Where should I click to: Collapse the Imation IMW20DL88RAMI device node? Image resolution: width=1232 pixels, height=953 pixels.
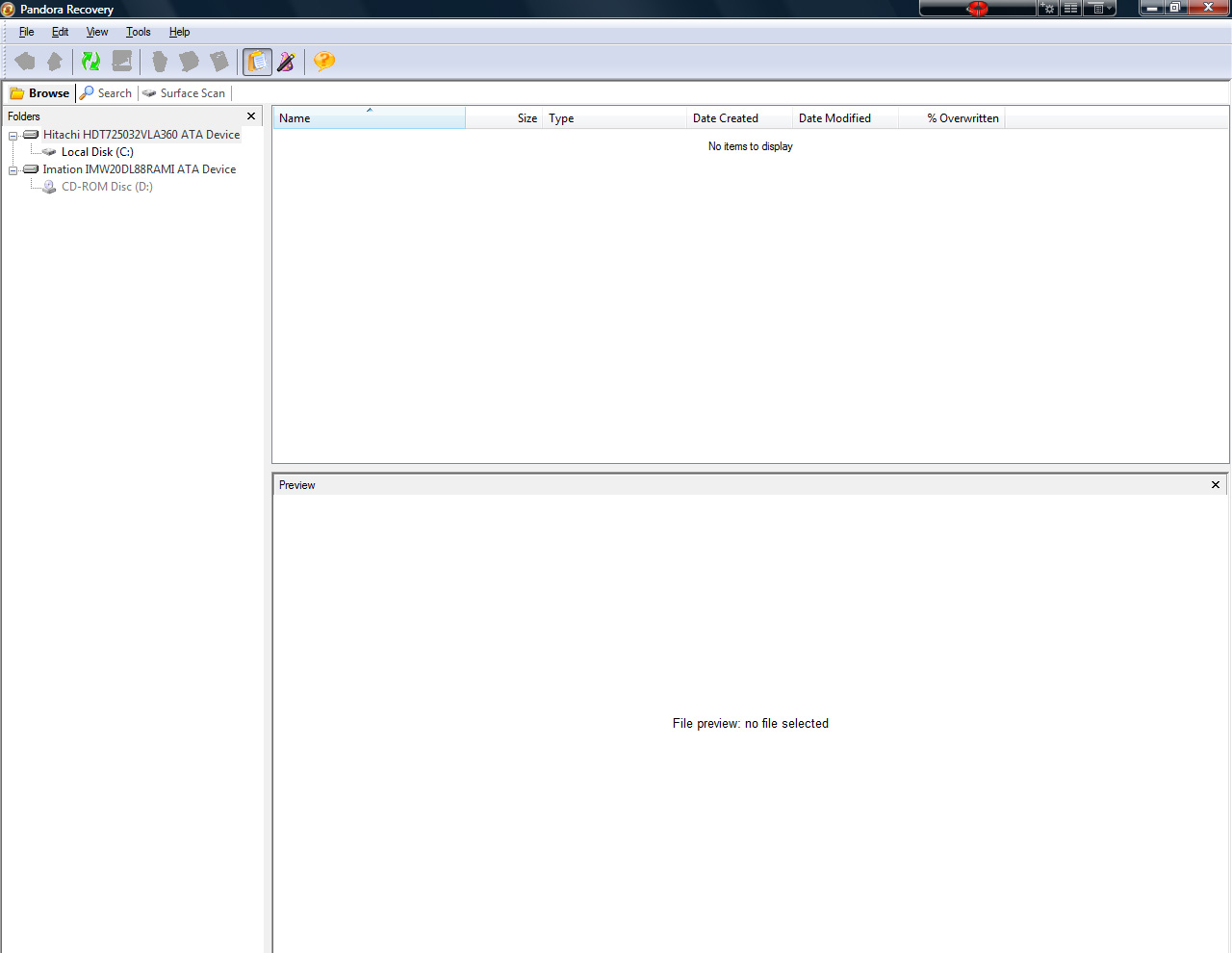(x=13, y=170)
